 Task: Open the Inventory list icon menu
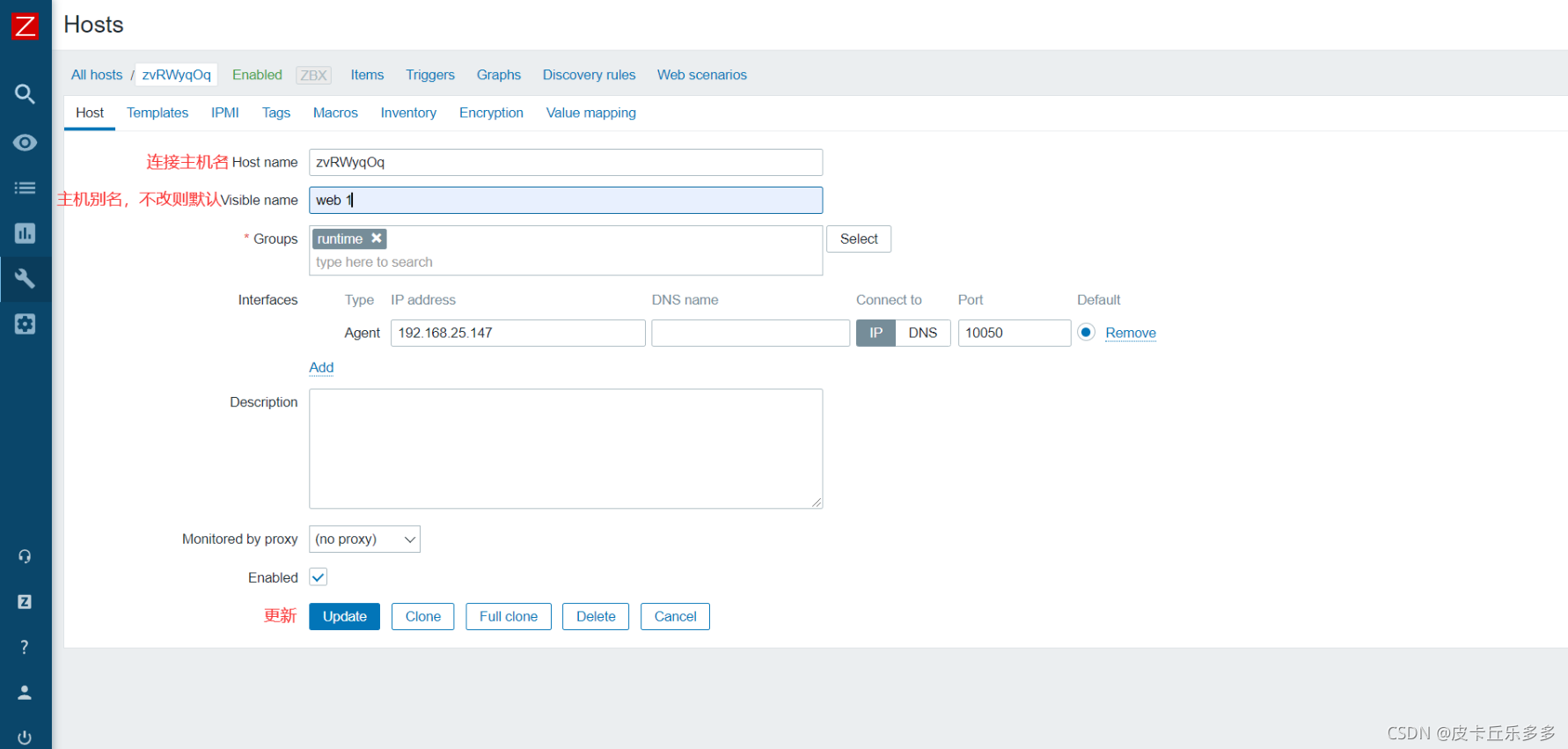(x=25, y=187)
